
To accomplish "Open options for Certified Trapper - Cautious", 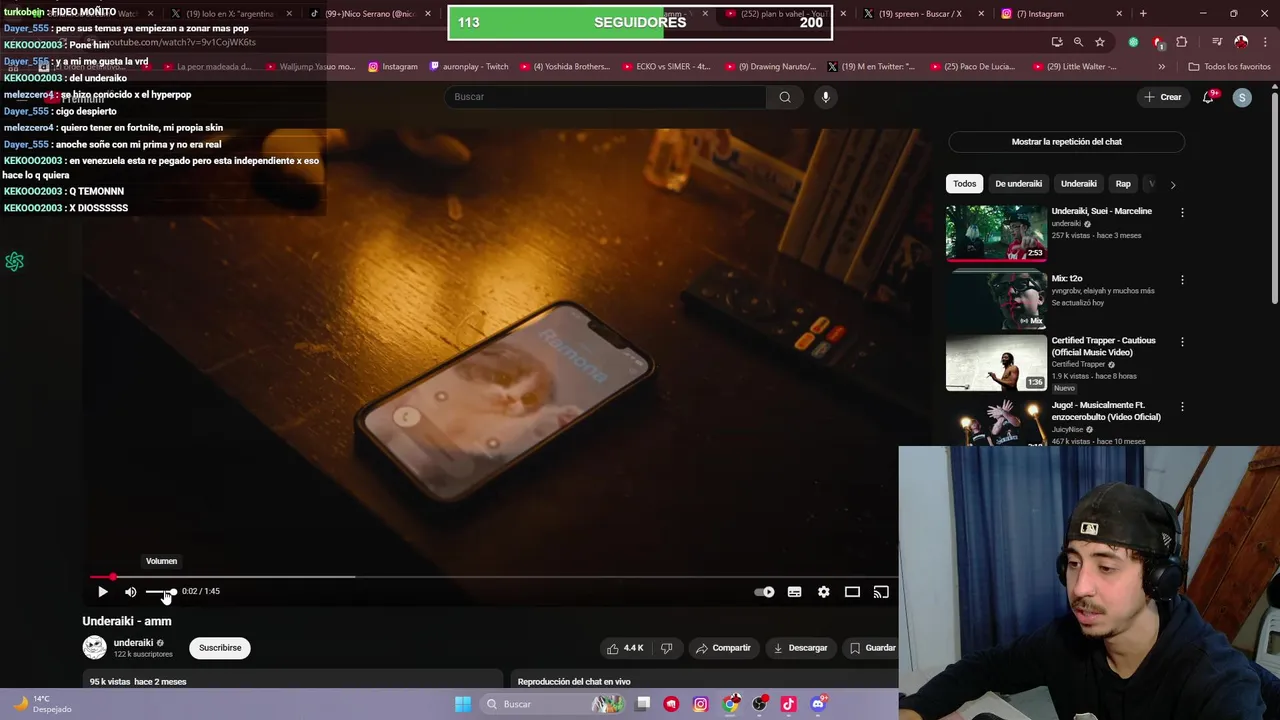I will (1182, 342).
